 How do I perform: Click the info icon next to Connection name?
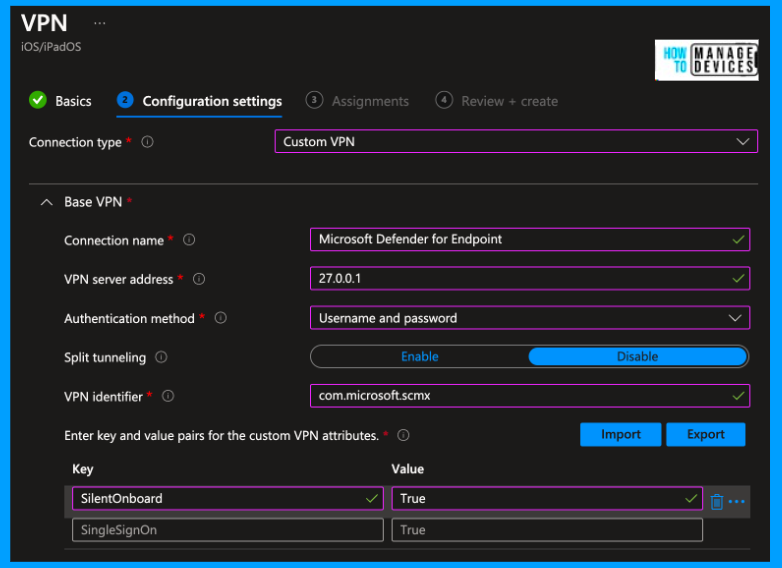coord(189,240)
